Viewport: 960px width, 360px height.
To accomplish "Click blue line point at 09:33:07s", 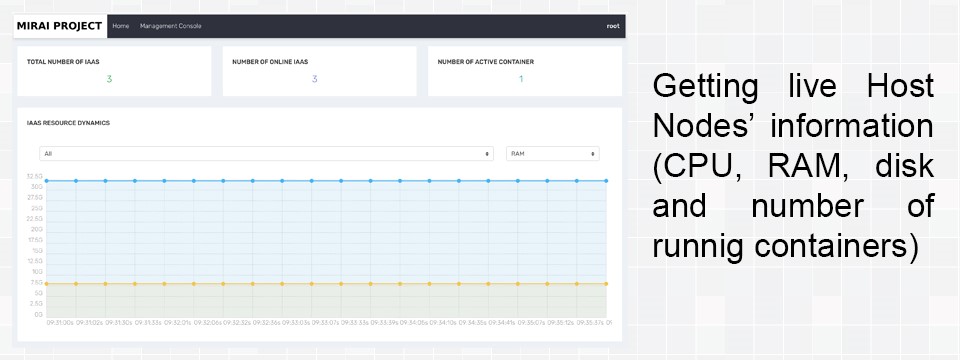I will pos(312,181).
